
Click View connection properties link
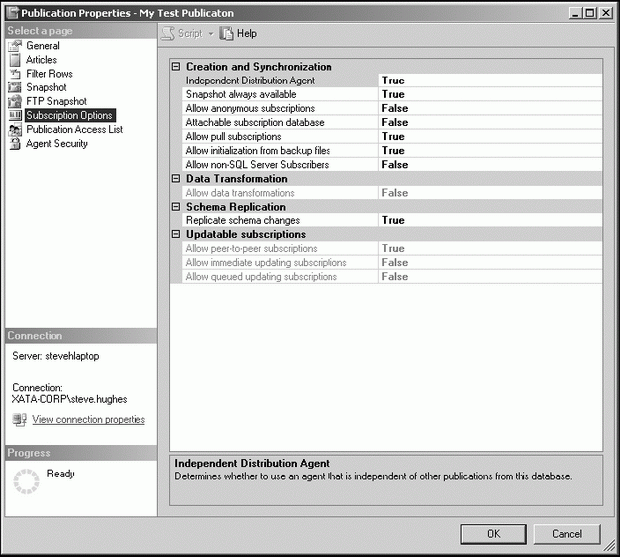tap(89, 419)
